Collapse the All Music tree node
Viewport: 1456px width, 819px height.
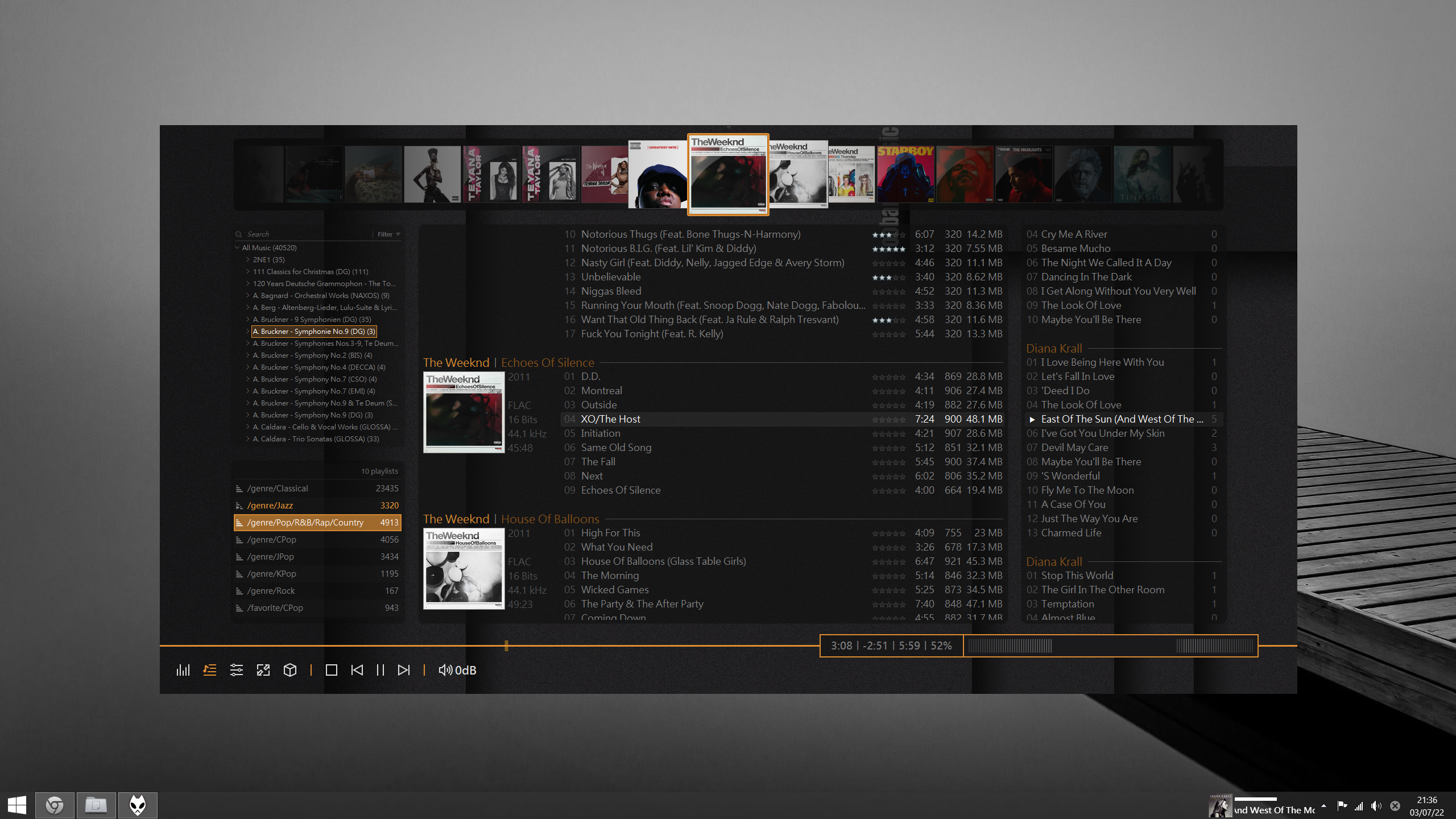(x=237, y=247)
